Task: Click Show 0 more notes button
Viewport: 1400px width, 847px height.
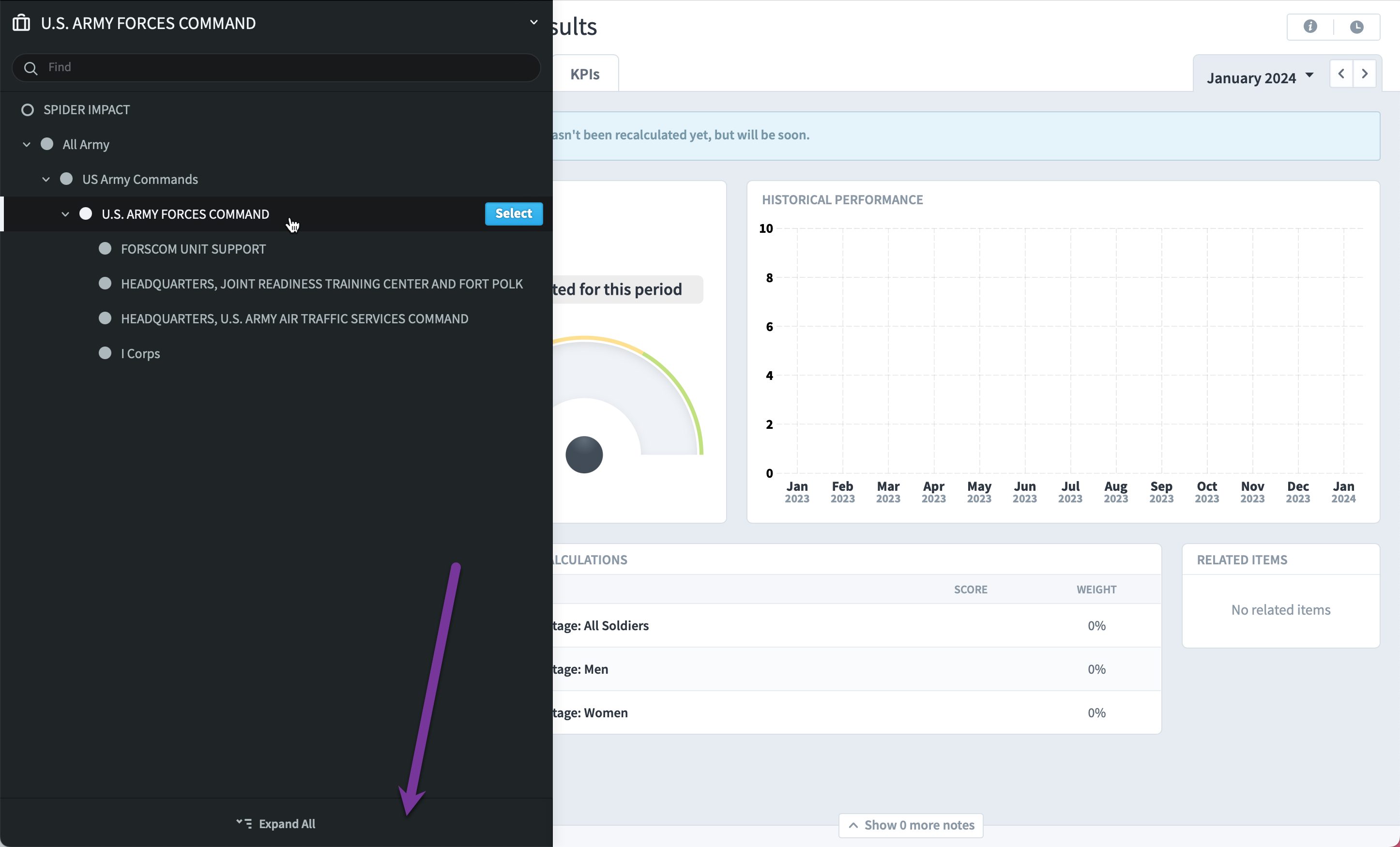Action: click(x=911, y=825)
